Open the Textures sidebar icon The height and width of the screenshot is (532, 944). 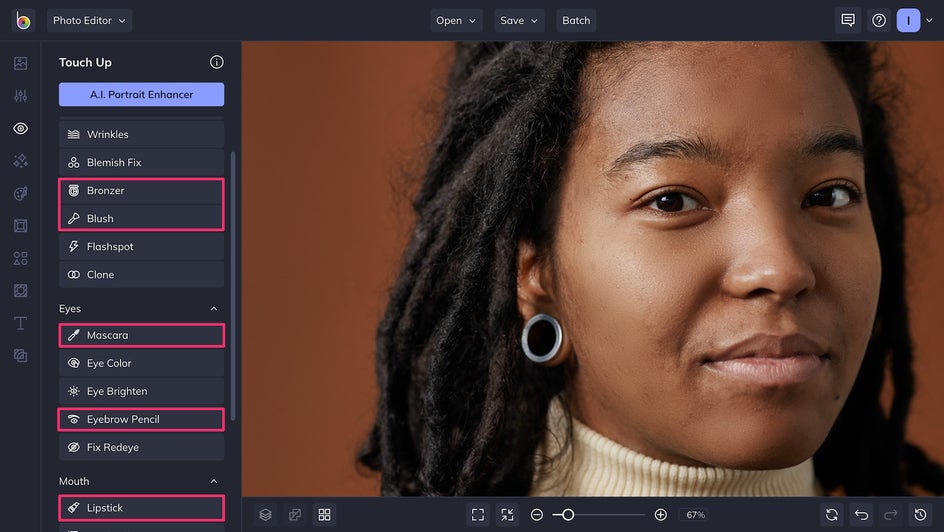20,356
